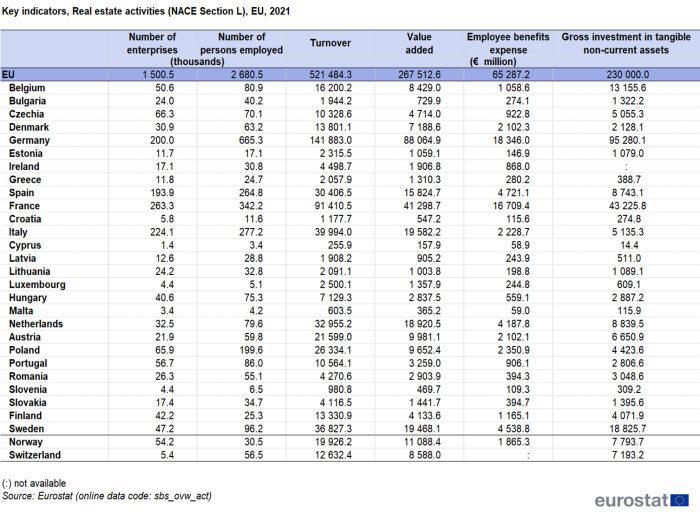Click Germany persons employed value 665.3
The width and height of the screenshot is (700, 515).
(250, 140)
